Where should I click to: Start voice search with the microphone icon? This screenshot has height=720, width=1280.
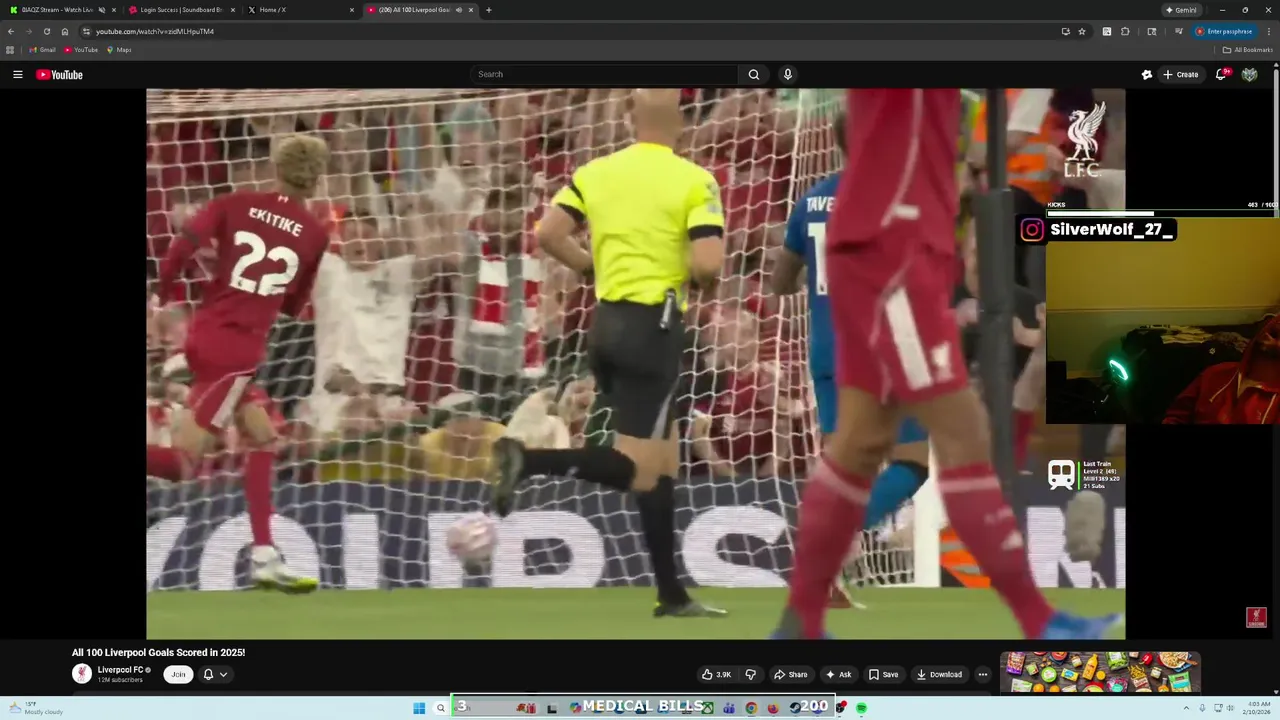click(788, 74)
